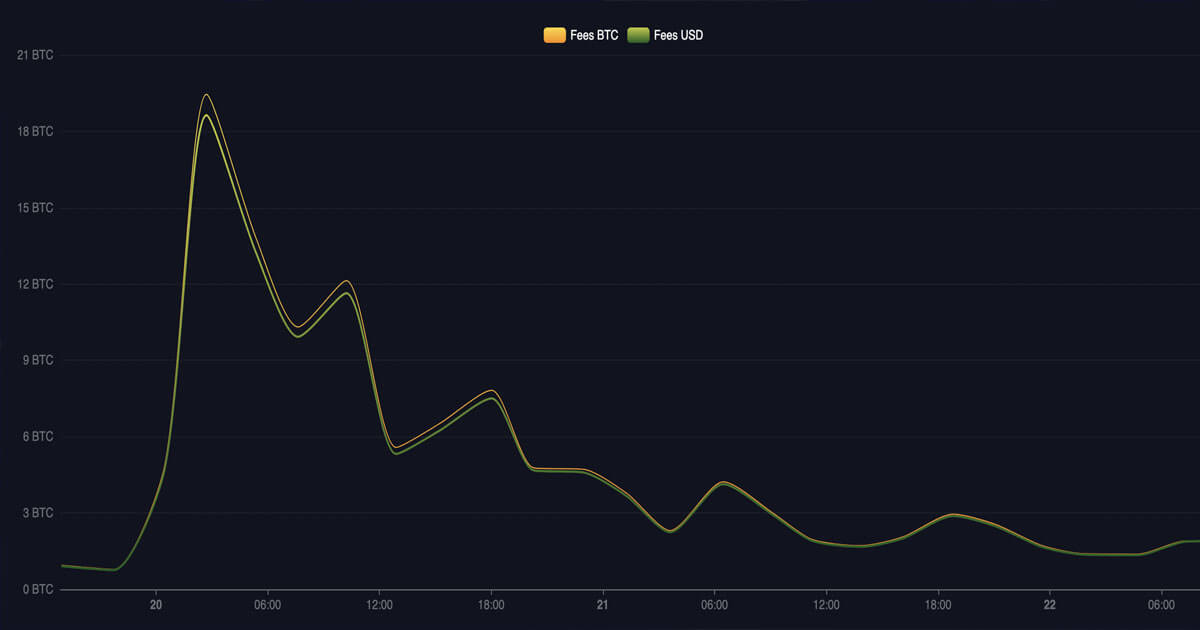Click the 21 BTC y-axis label
The image size is (1200, 630).
coord(35,56)
